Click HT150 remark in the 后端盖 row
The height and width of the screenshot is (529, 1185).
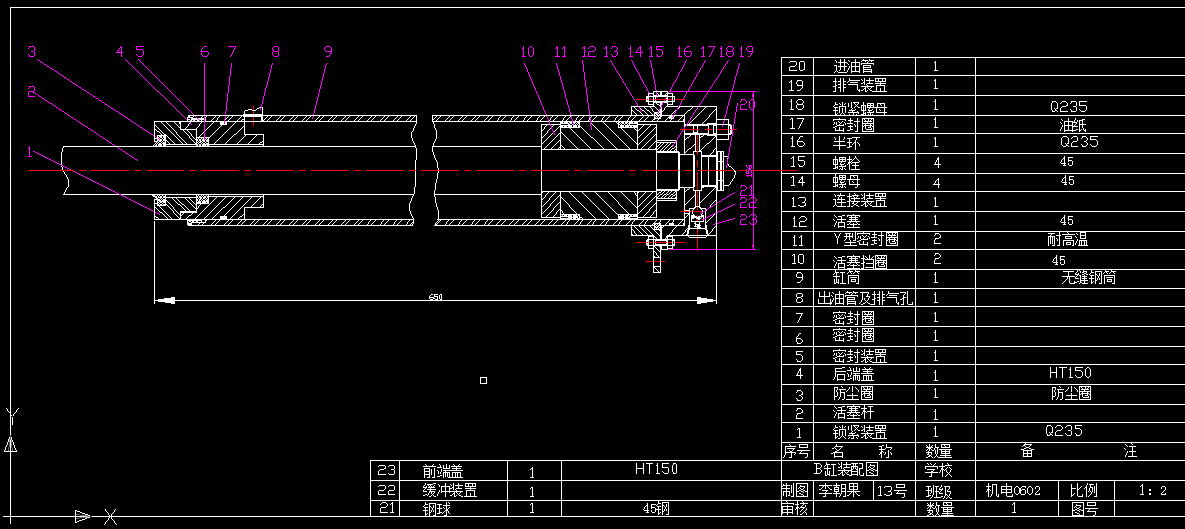pyautogui.click(x=1070, y=373)
